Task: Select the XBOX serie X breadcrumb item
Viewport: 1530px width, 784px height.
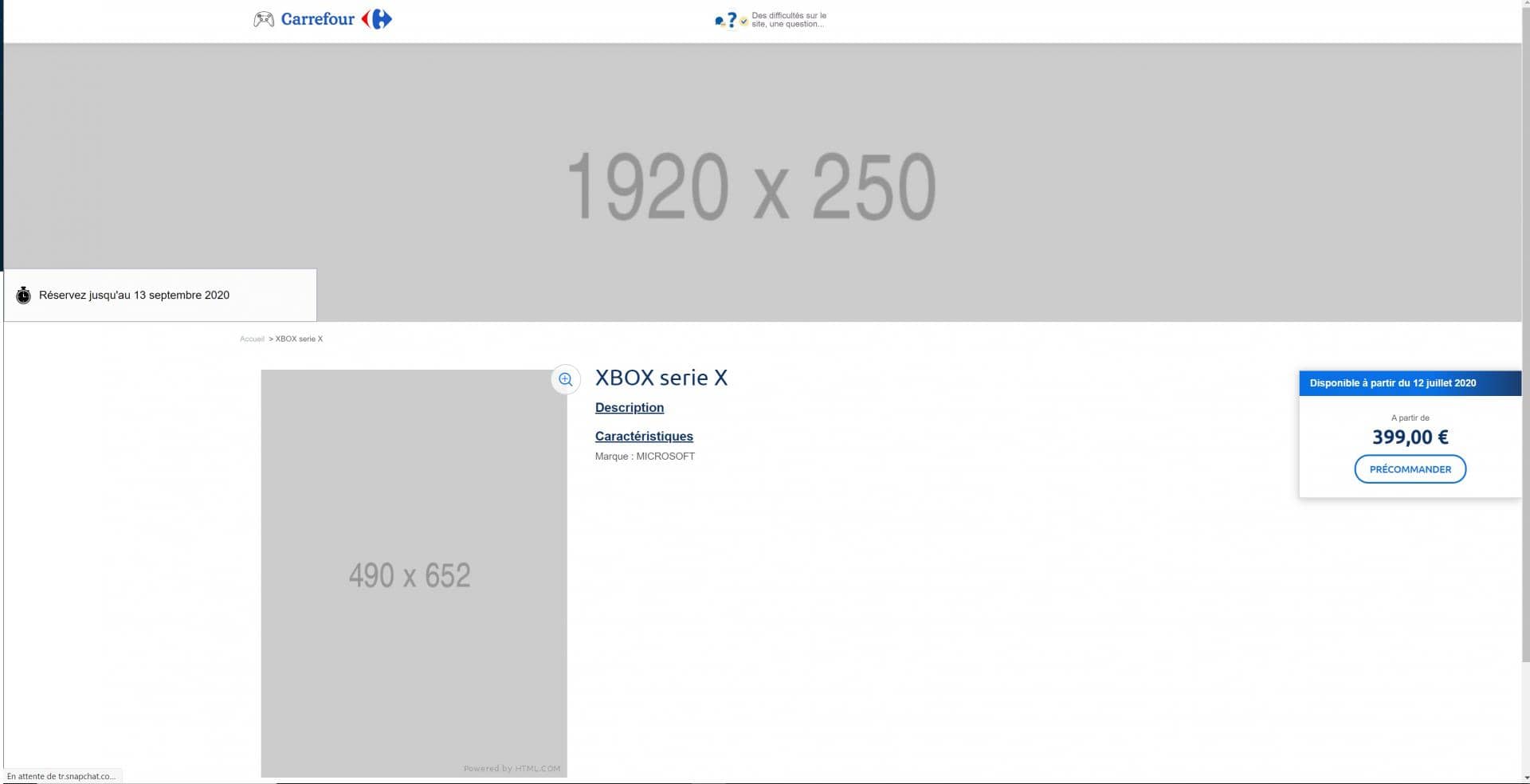Action: click(299, 339)
